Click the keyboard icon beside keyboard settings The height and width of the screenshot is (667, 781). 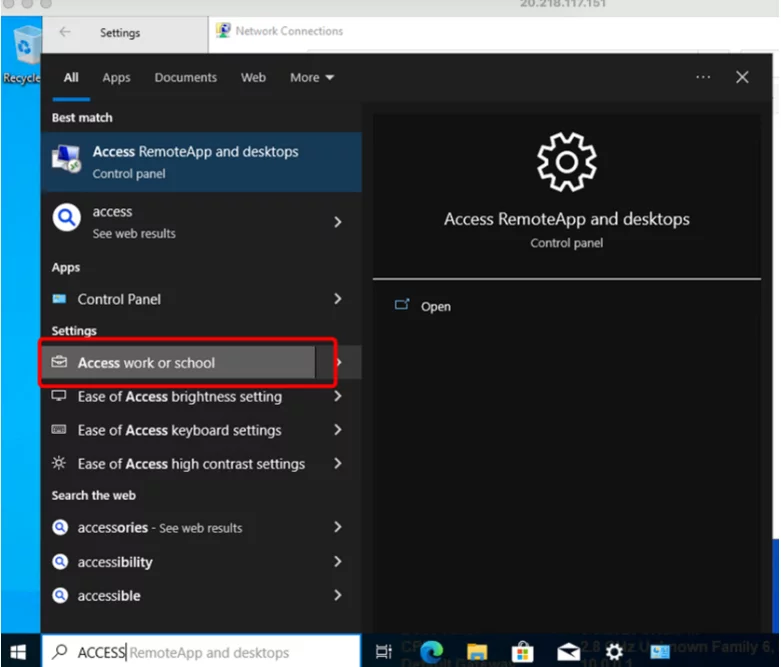coord(59,429)
